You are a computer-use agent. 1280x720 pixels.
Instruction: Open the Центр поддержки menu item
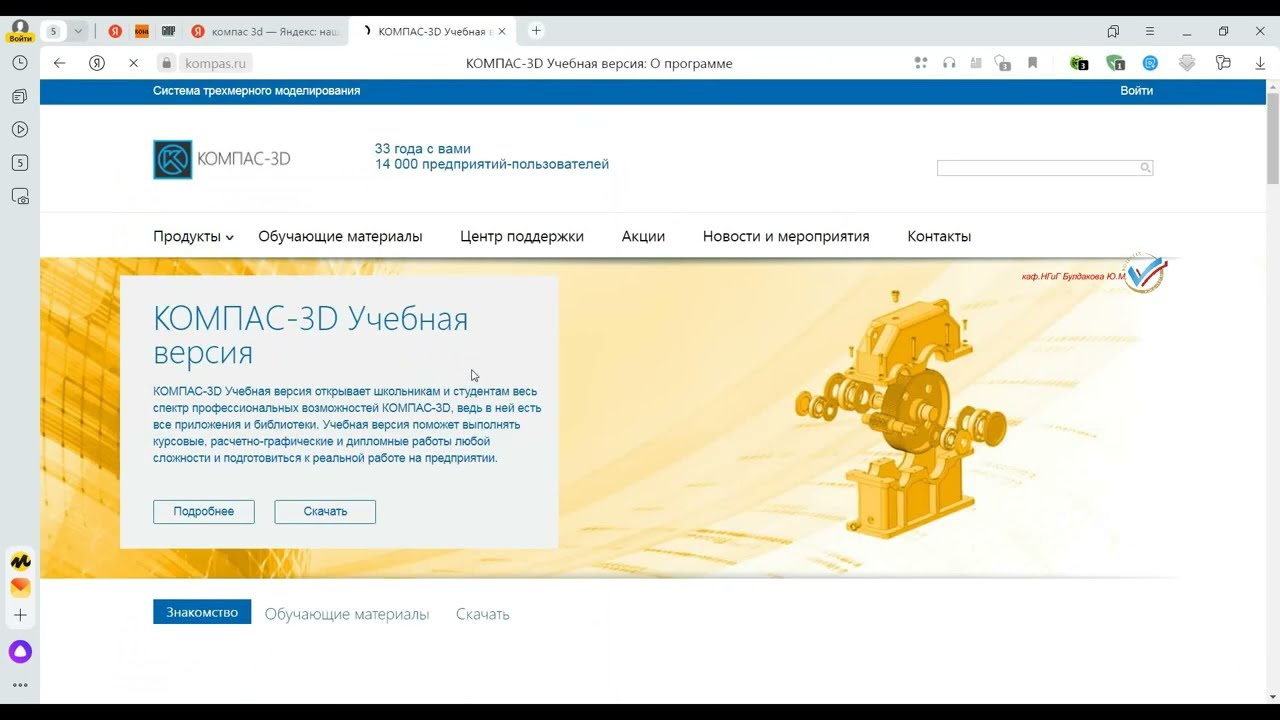[x=522, y=237]
